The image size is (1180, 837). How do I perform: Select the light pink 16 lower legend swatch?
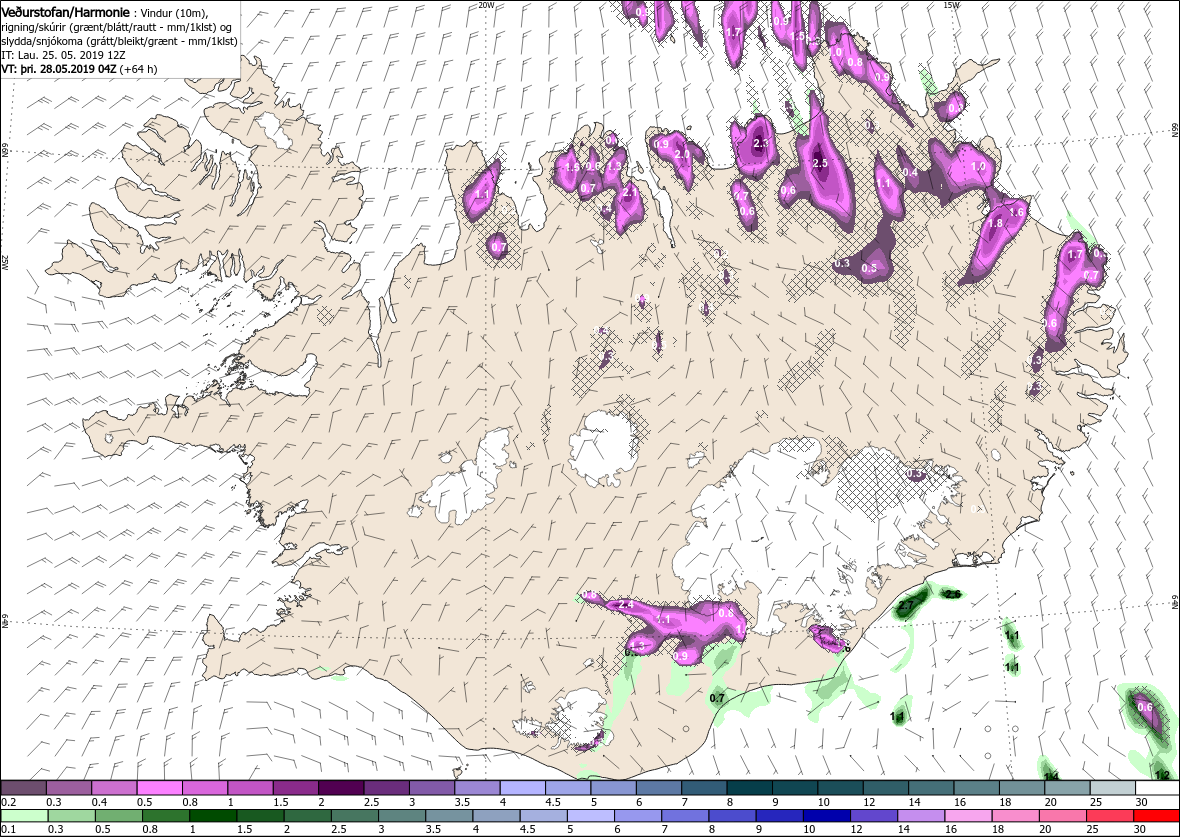point(968,816)
